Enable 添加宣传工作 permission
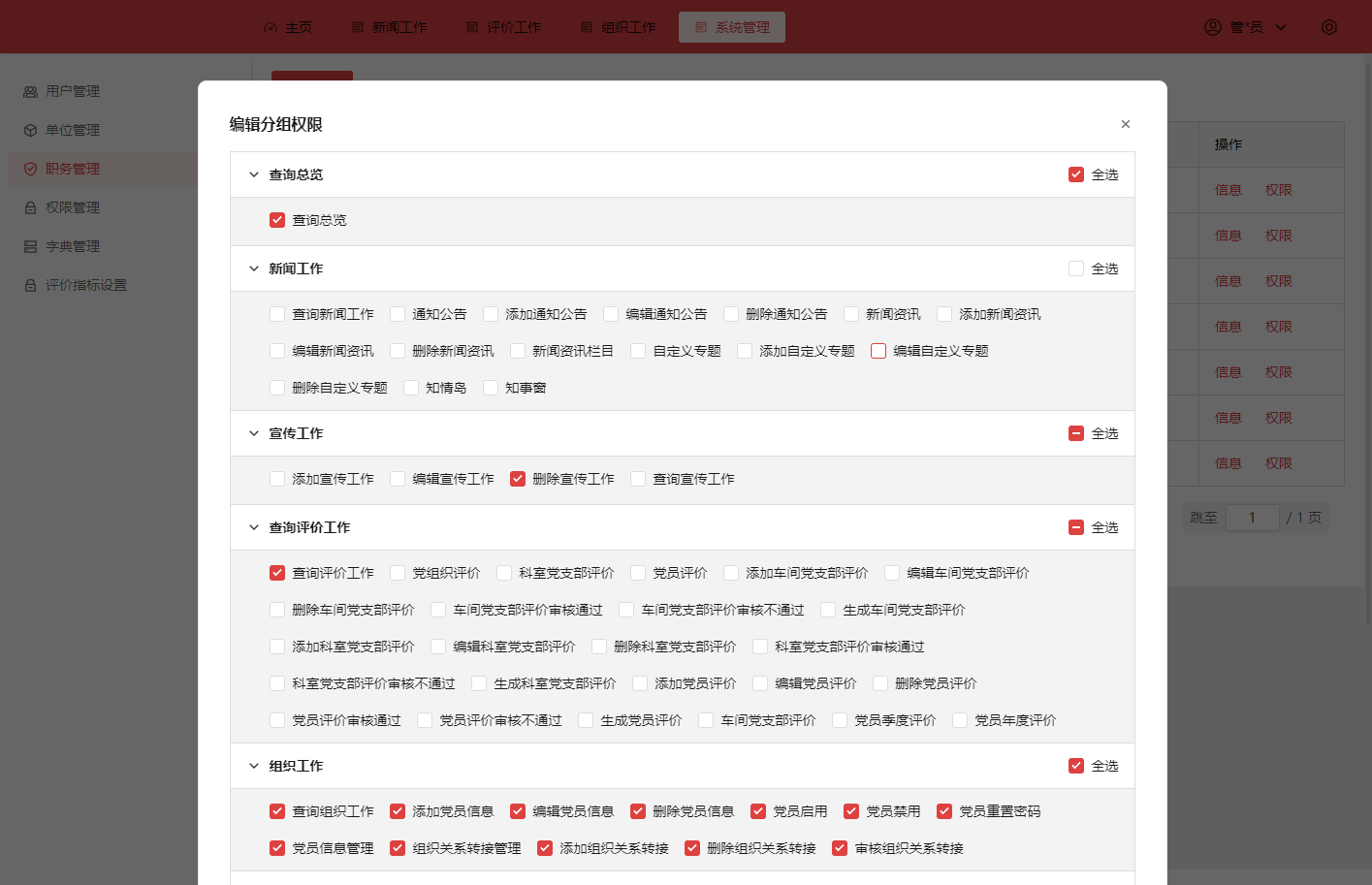 click(277, 479)
